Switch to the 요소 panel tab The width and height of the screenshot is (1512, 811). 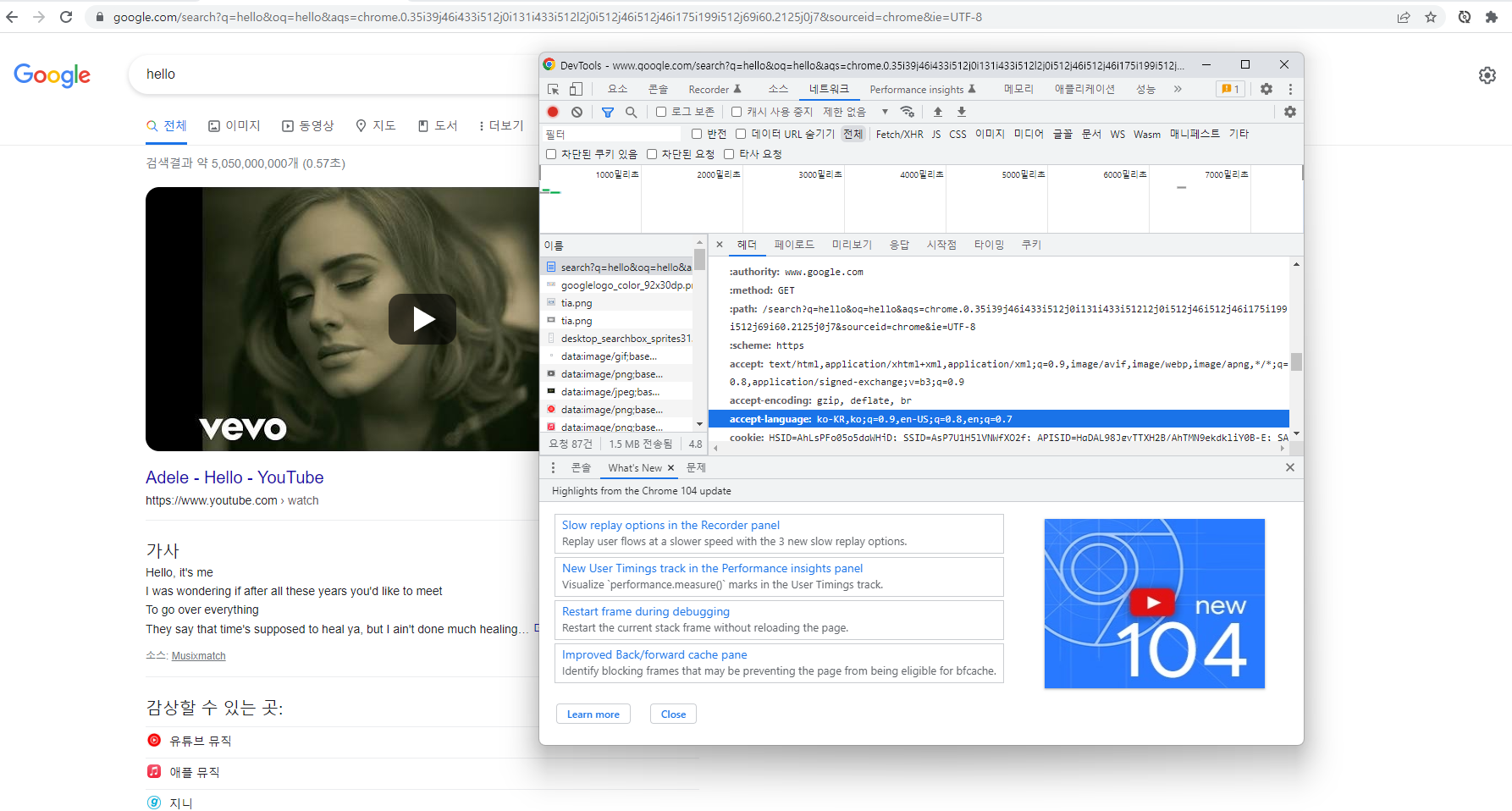coord(618,89)
